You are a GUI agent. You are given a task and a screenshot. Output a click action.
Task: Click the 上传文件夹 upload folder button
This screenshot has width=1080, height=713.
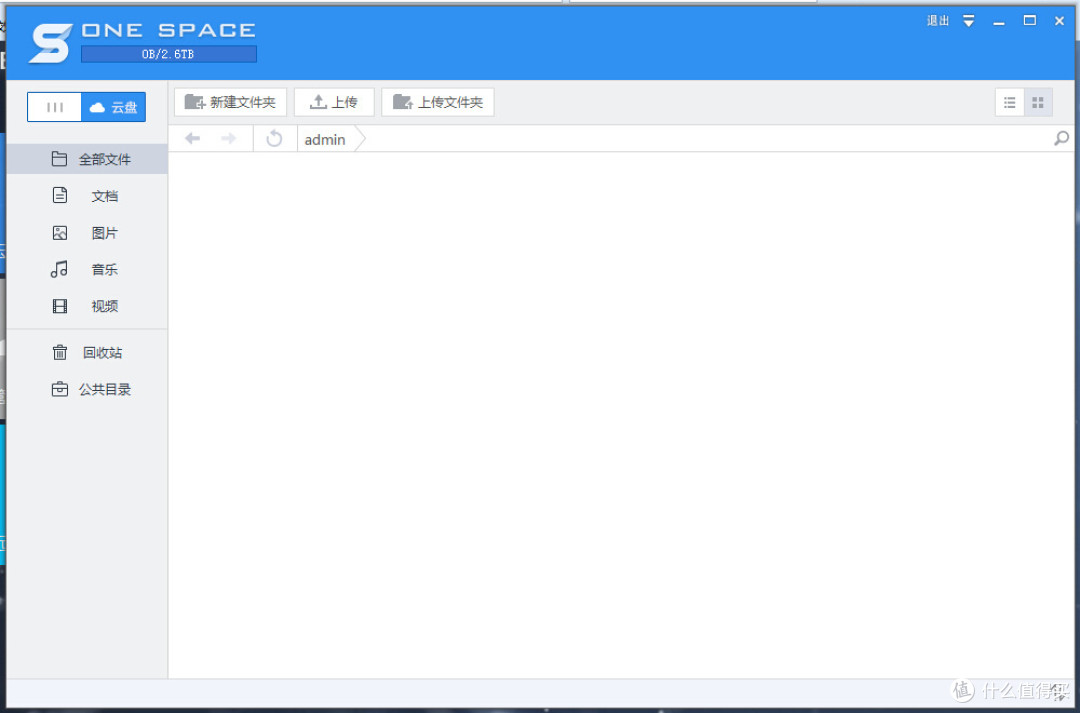(437, 102)
